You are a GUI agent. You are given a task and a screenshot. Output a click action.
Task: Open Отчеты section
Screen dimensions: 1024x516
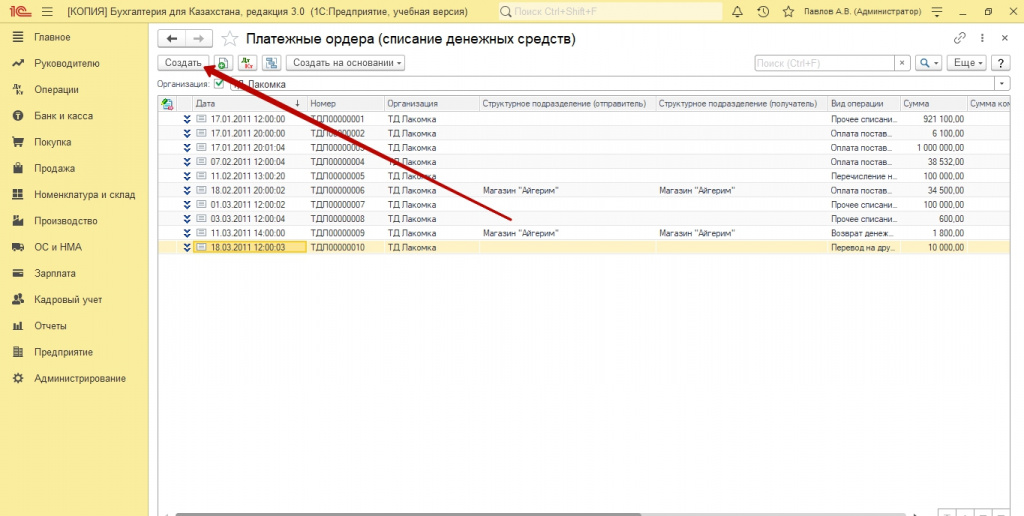click(50, 326)
